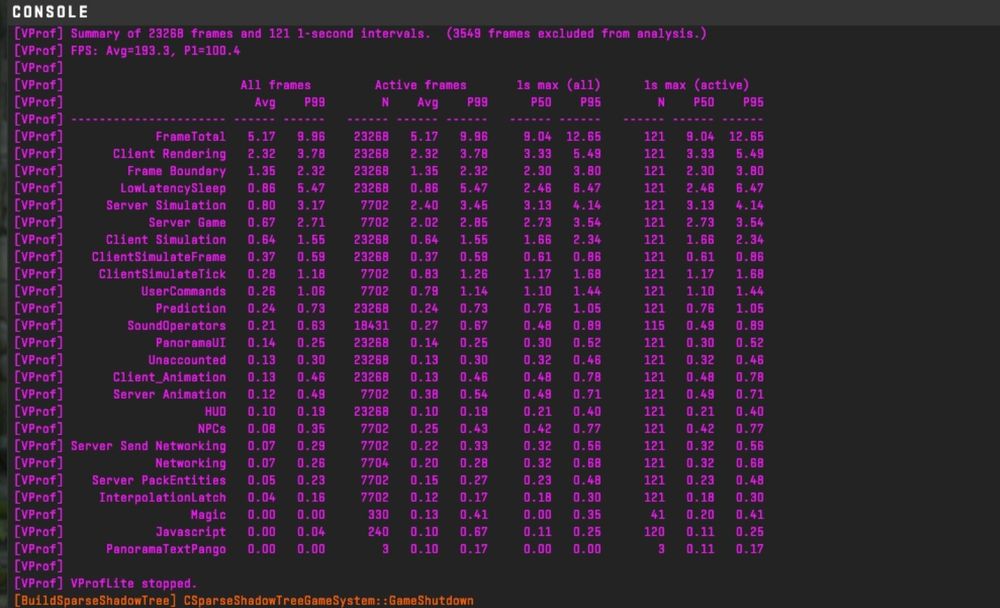The height and width of the screenshot is (608, 1000).
Task: Click the 18431 count in SoundOperators row
Action: click(371, 327)
